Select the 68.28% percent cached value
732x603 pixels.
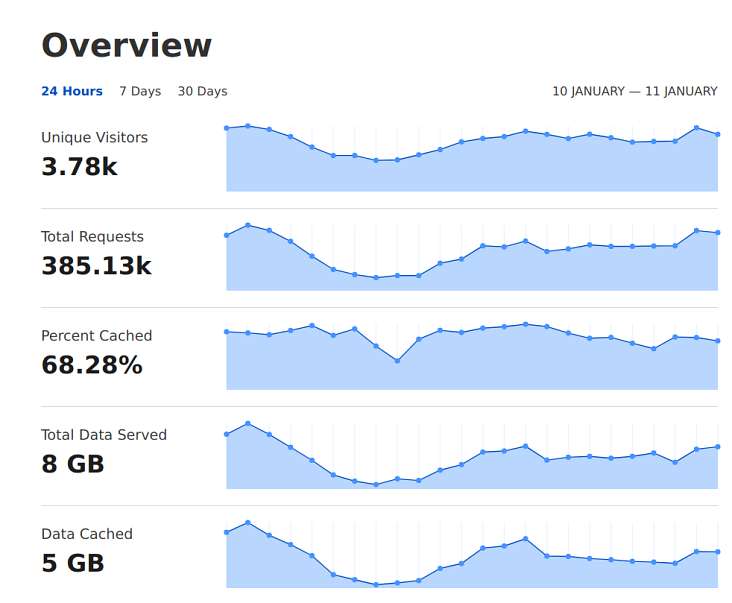92,365
